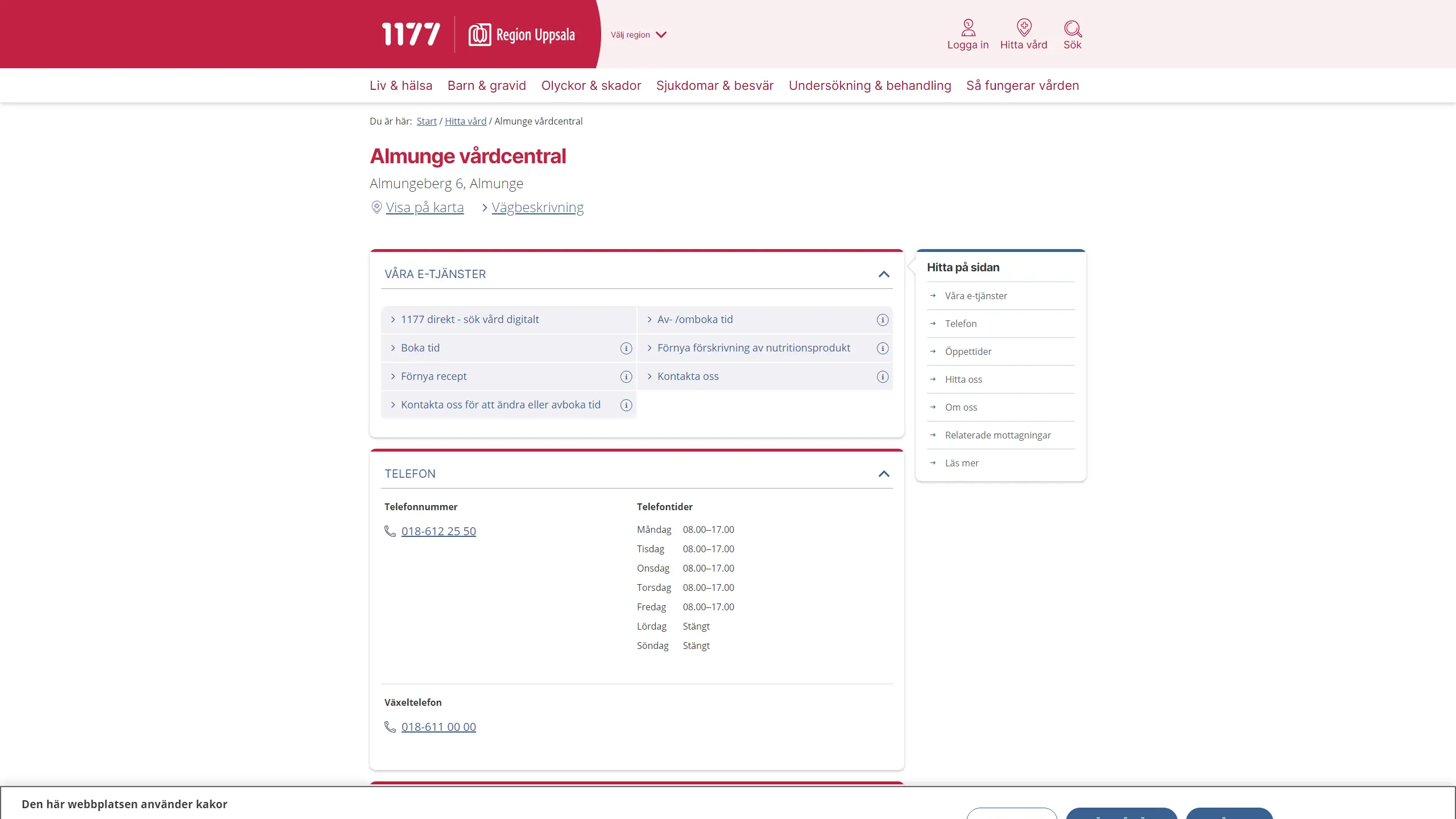Screen dimensions: 1456x819
Task: Jump to Läs mer in sidebar
Action: click(x=1000, y=463)
